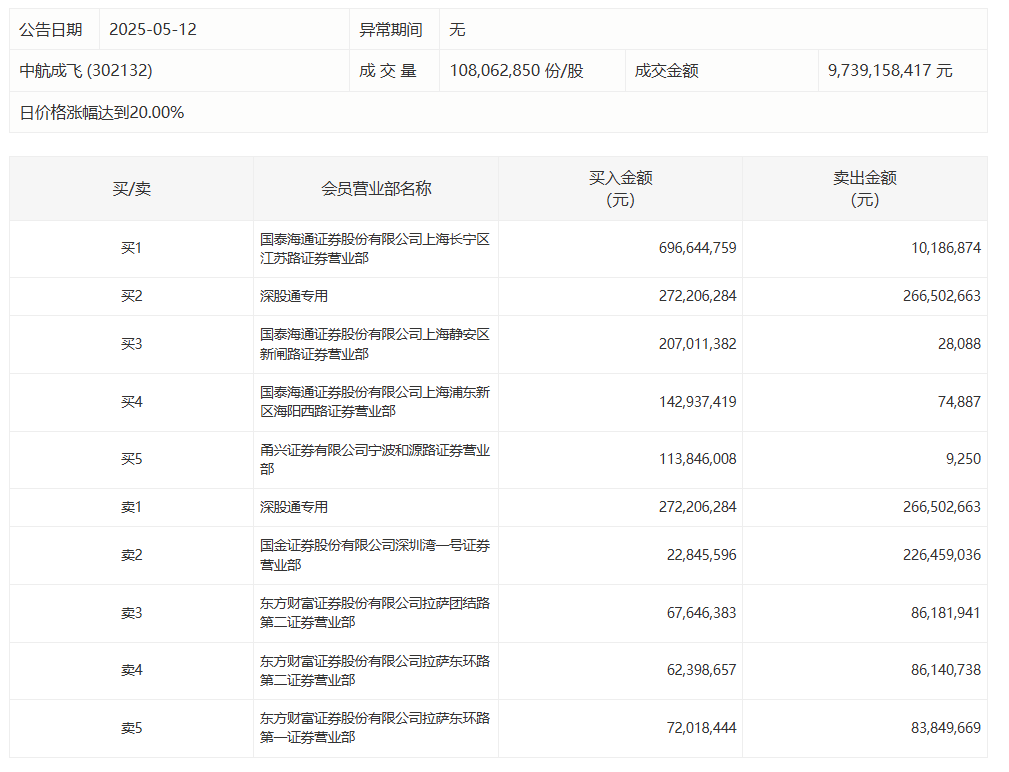Click buy amount 62,398,657
This screenshot has height=772, width=1009.
701,670
